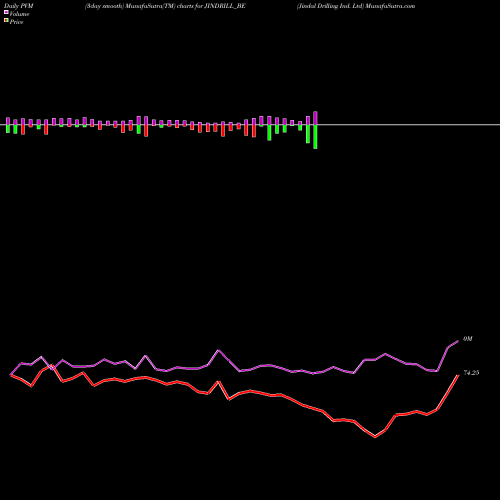The height and width of the screenshot is (500, 500).
Task: Click the 9M volume end label
Action: click(x=468, y=339)
